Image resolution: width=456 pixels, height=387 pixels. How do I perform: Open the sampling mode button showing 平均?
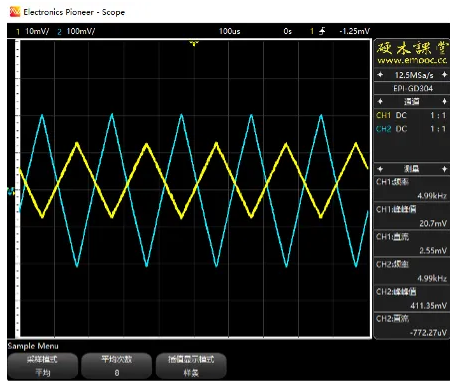click(x=43, y=366)
